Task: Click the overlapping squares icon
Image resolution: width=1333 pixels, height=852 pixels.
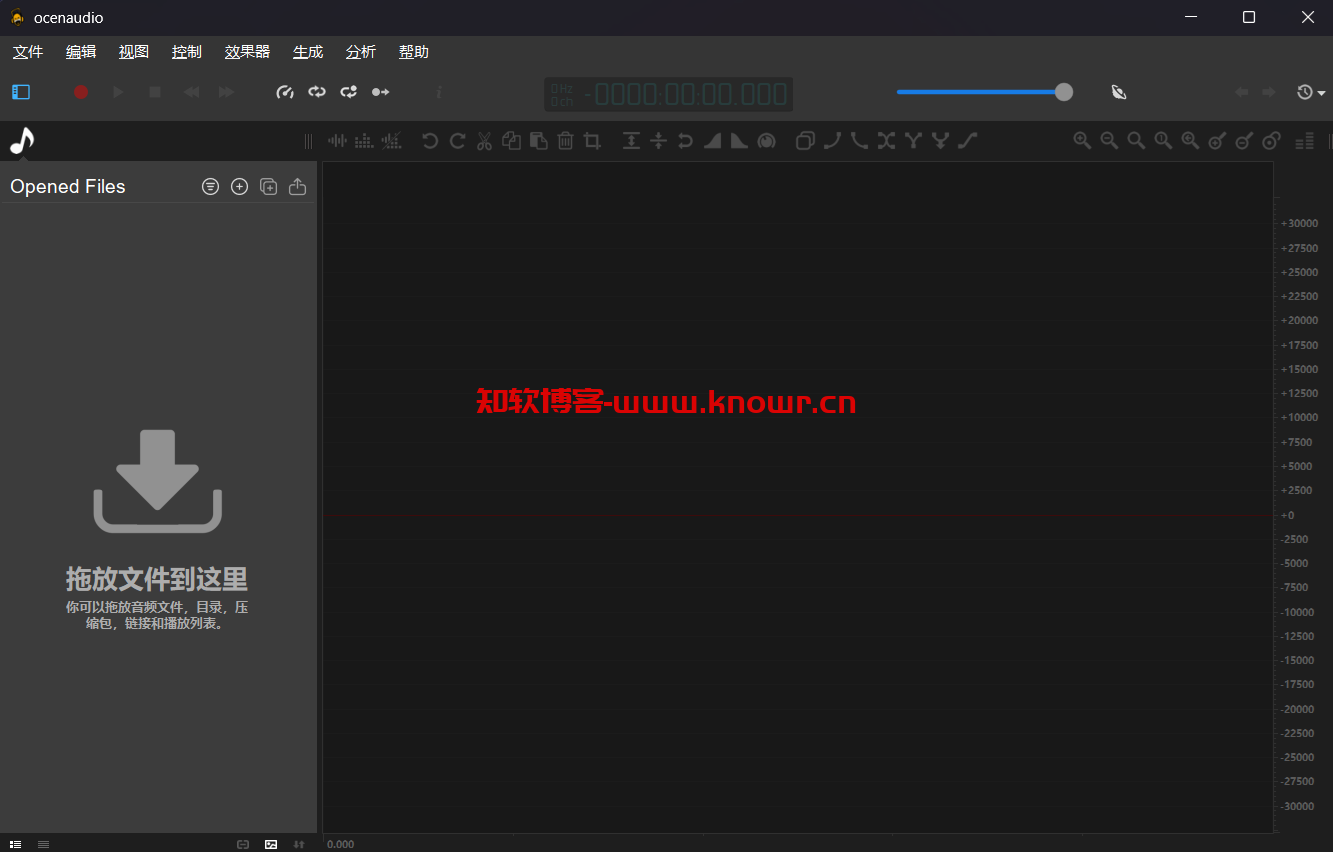Action: coord(805,141)
